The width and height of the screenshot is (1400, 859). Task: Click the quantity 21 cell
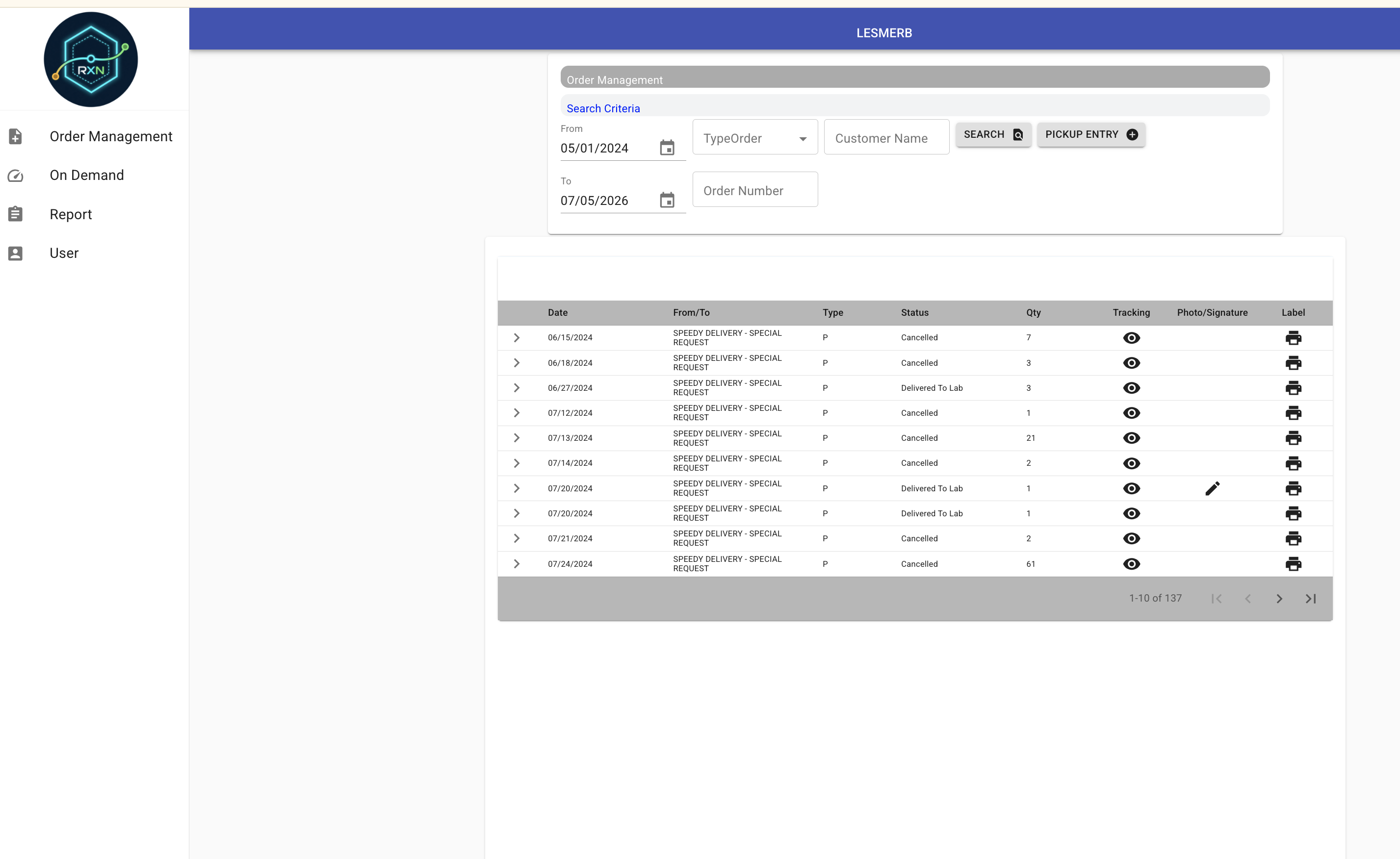tap(1031, 438)
